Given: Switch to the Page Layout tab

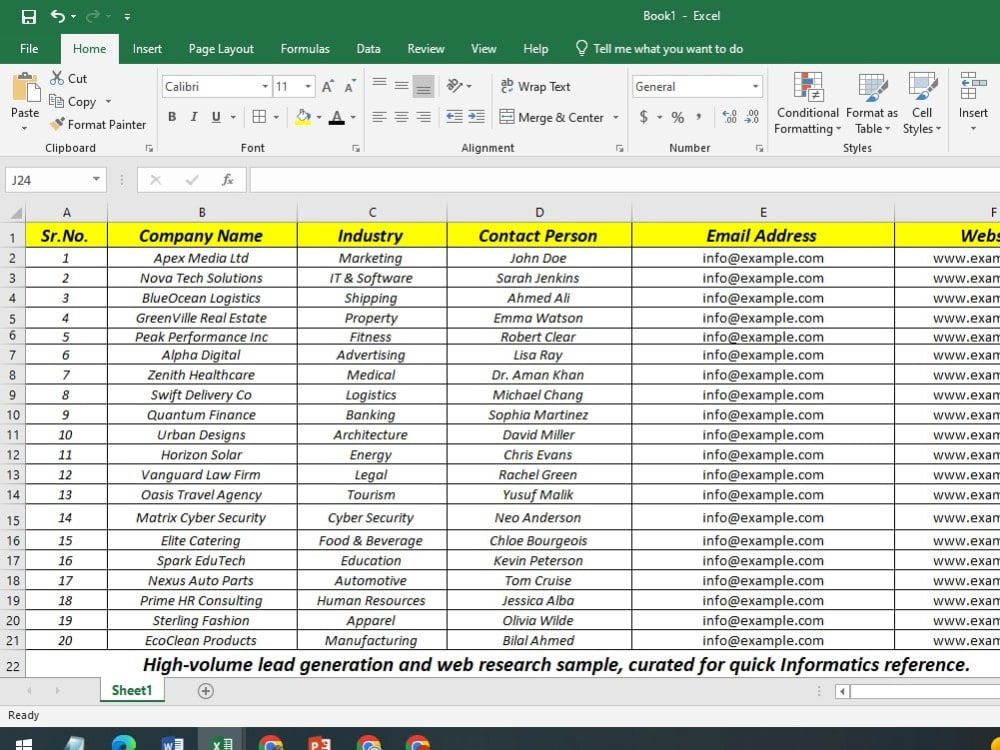Looking at the screenshot, I should (221, 48).
